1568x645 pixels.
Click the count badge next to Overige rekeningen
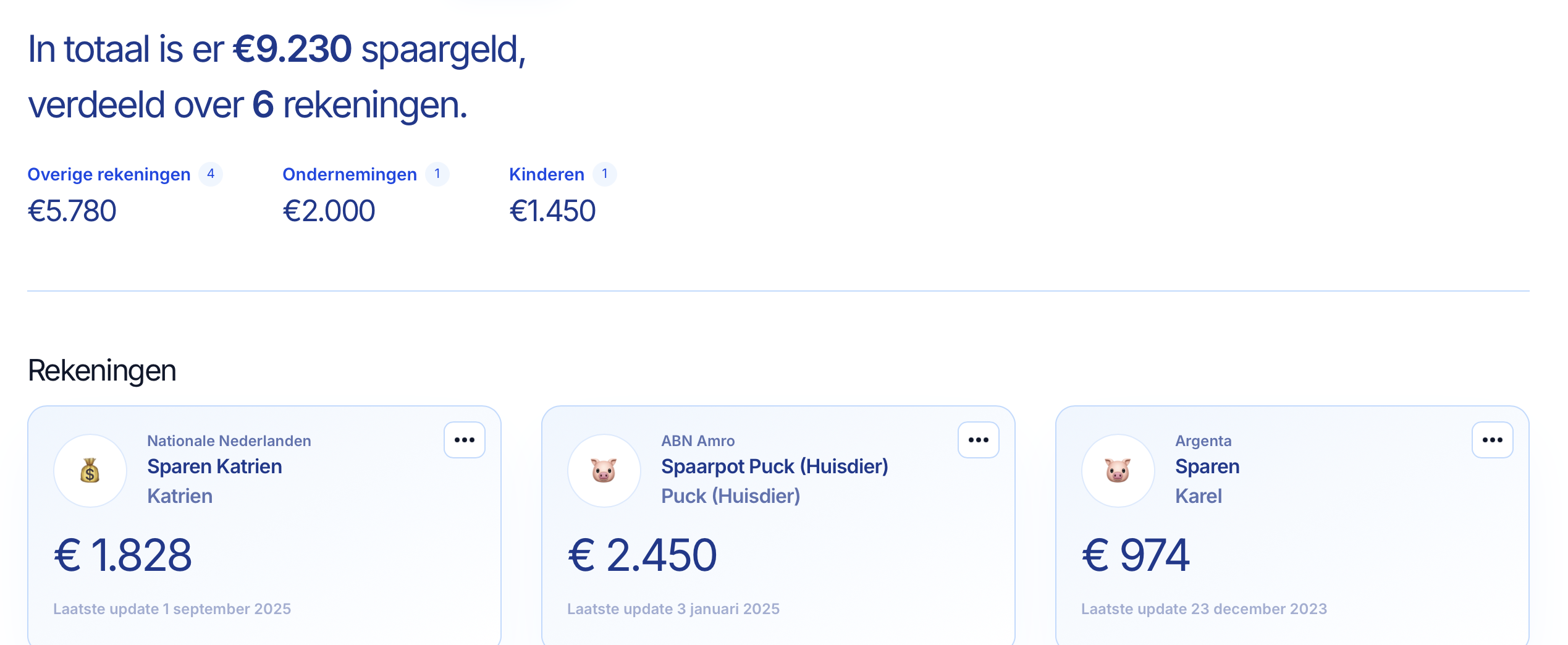coord(211,174)
